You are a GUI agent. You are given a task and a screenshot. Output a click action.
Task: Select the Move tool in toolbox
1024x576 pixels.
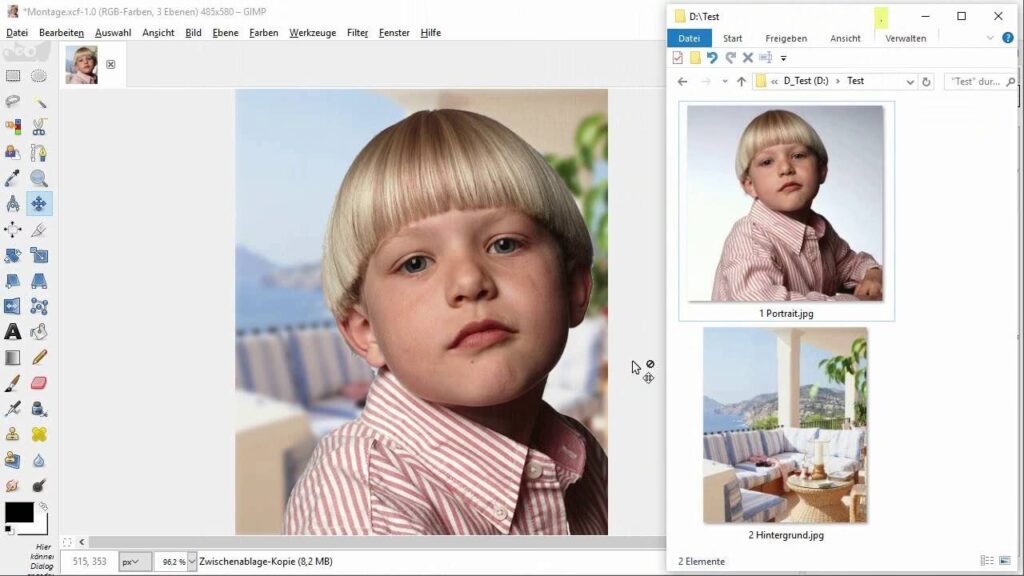39,204
